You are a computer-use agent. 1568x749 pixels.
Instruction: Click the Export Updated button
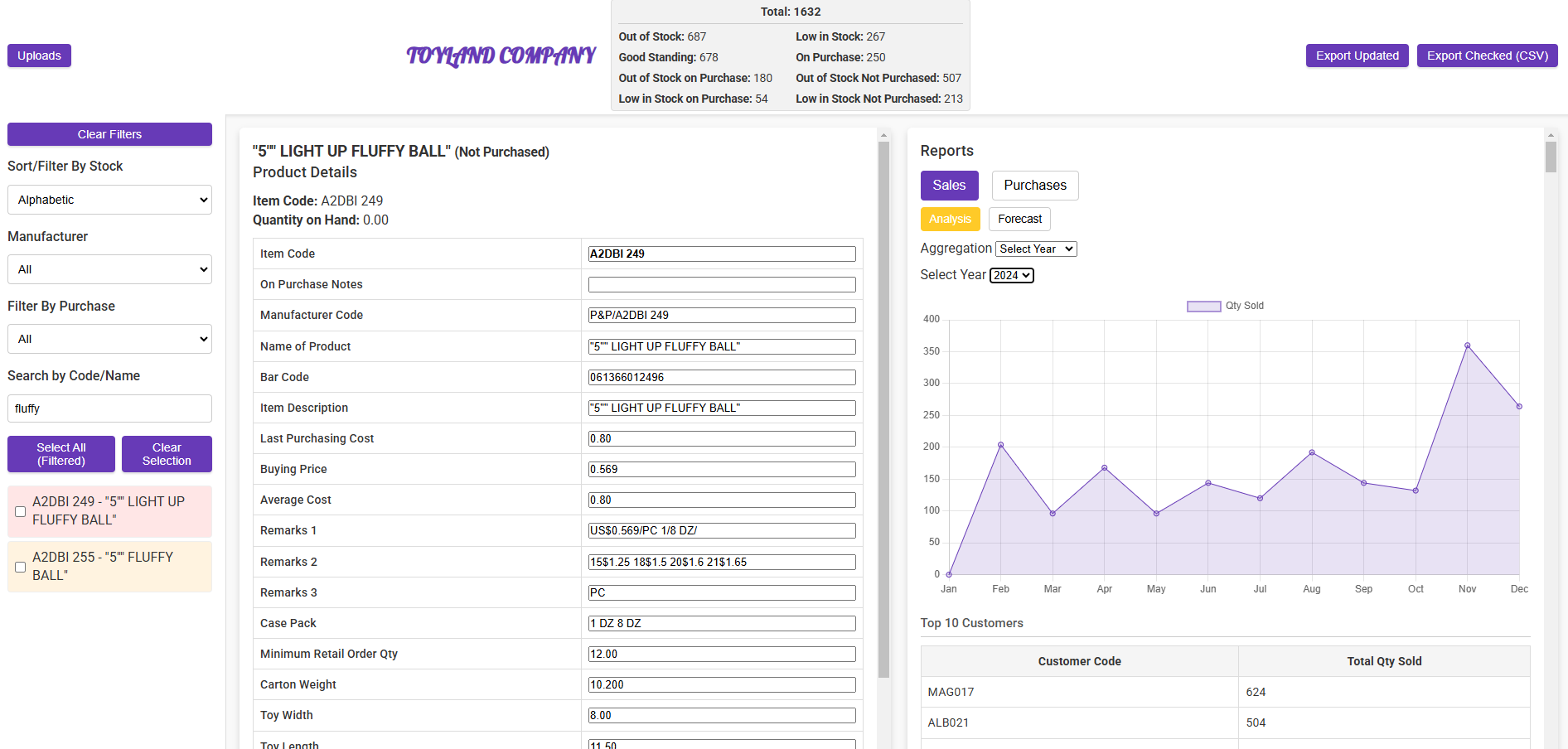tap(1357, 56)
